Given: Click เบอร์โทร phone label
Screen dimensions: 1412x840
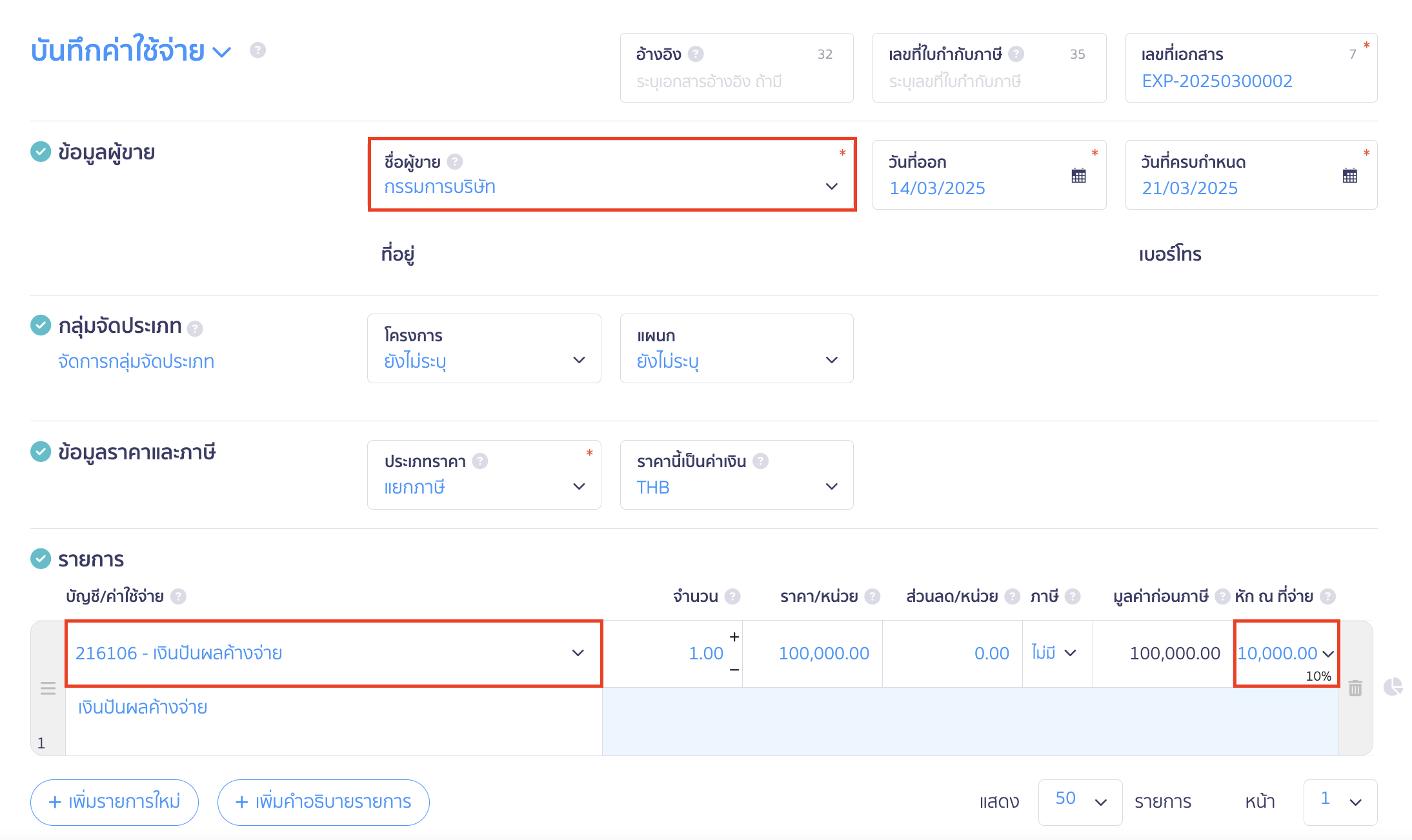Looking at the screenshot, I should coord(1170,254).
